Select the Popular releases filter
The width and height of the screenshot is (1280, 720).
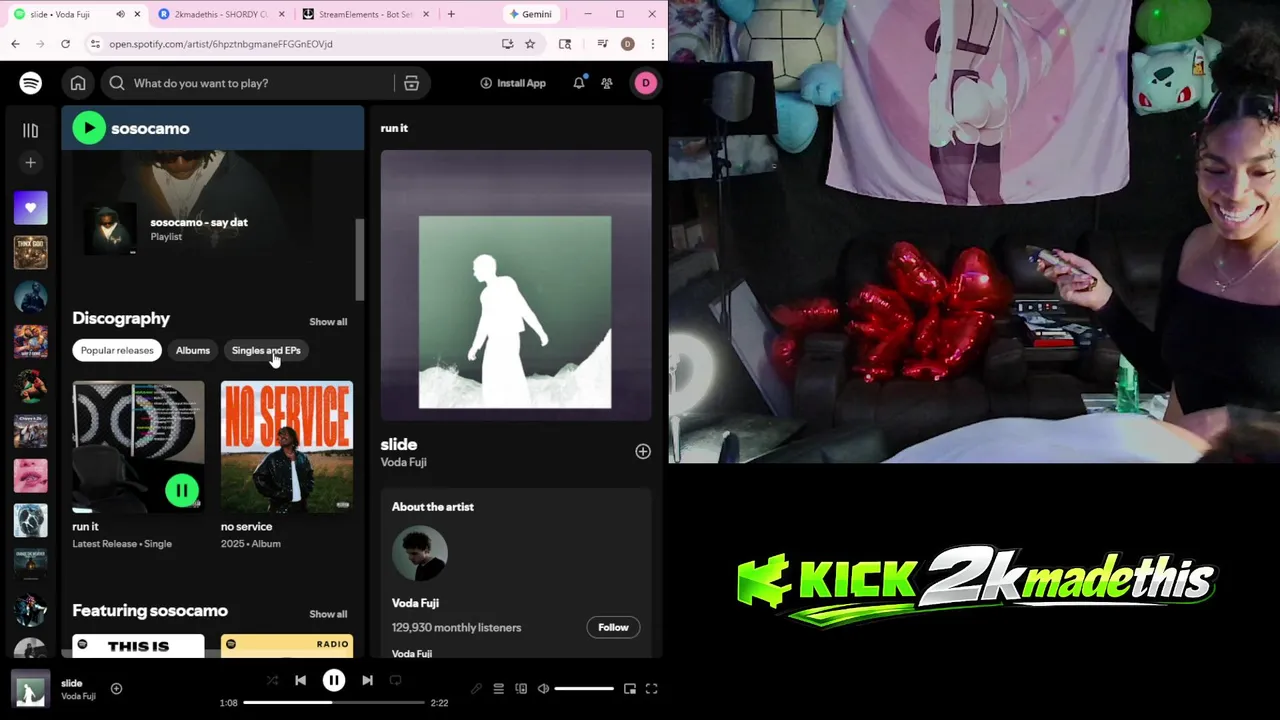coord(117,350)
